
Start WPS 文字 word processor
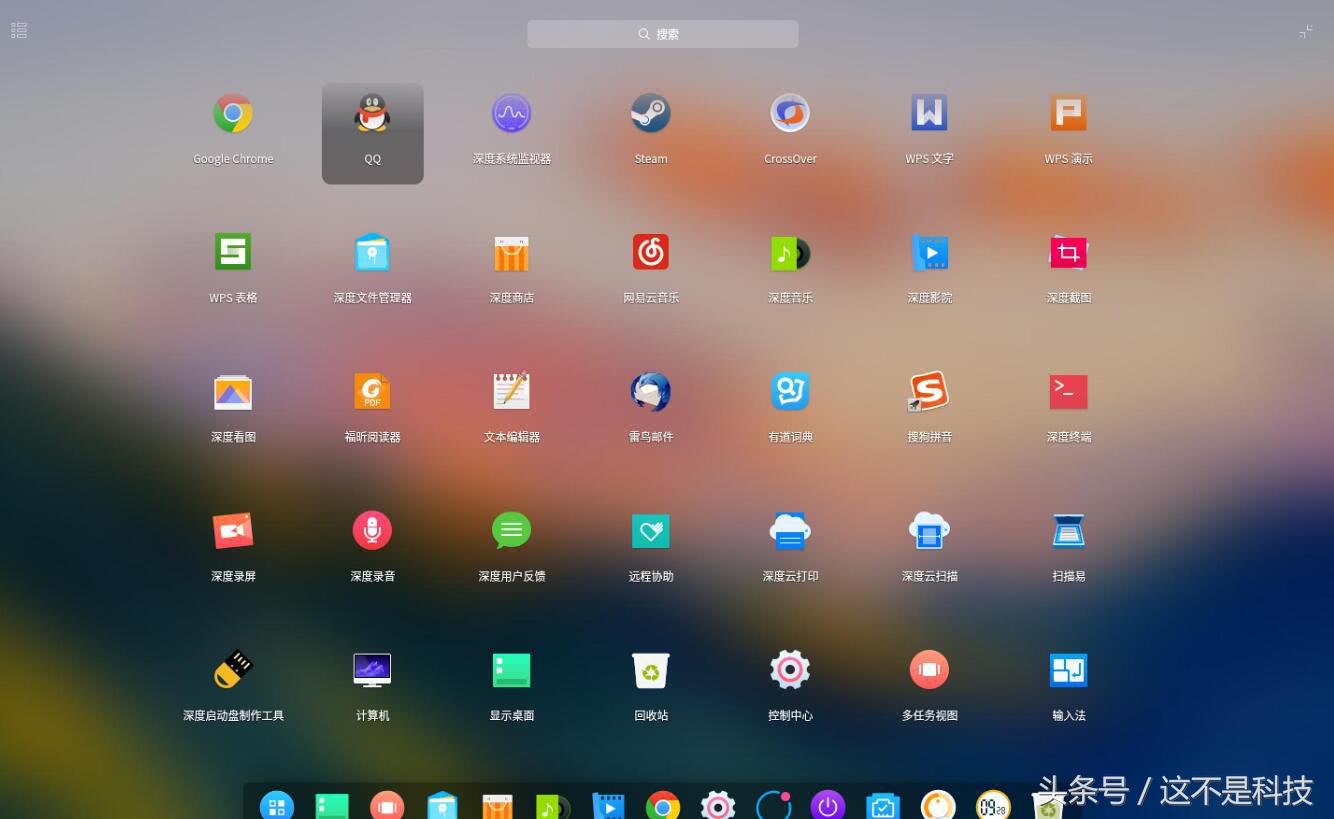pyautogui.click(x=929, y=114)
